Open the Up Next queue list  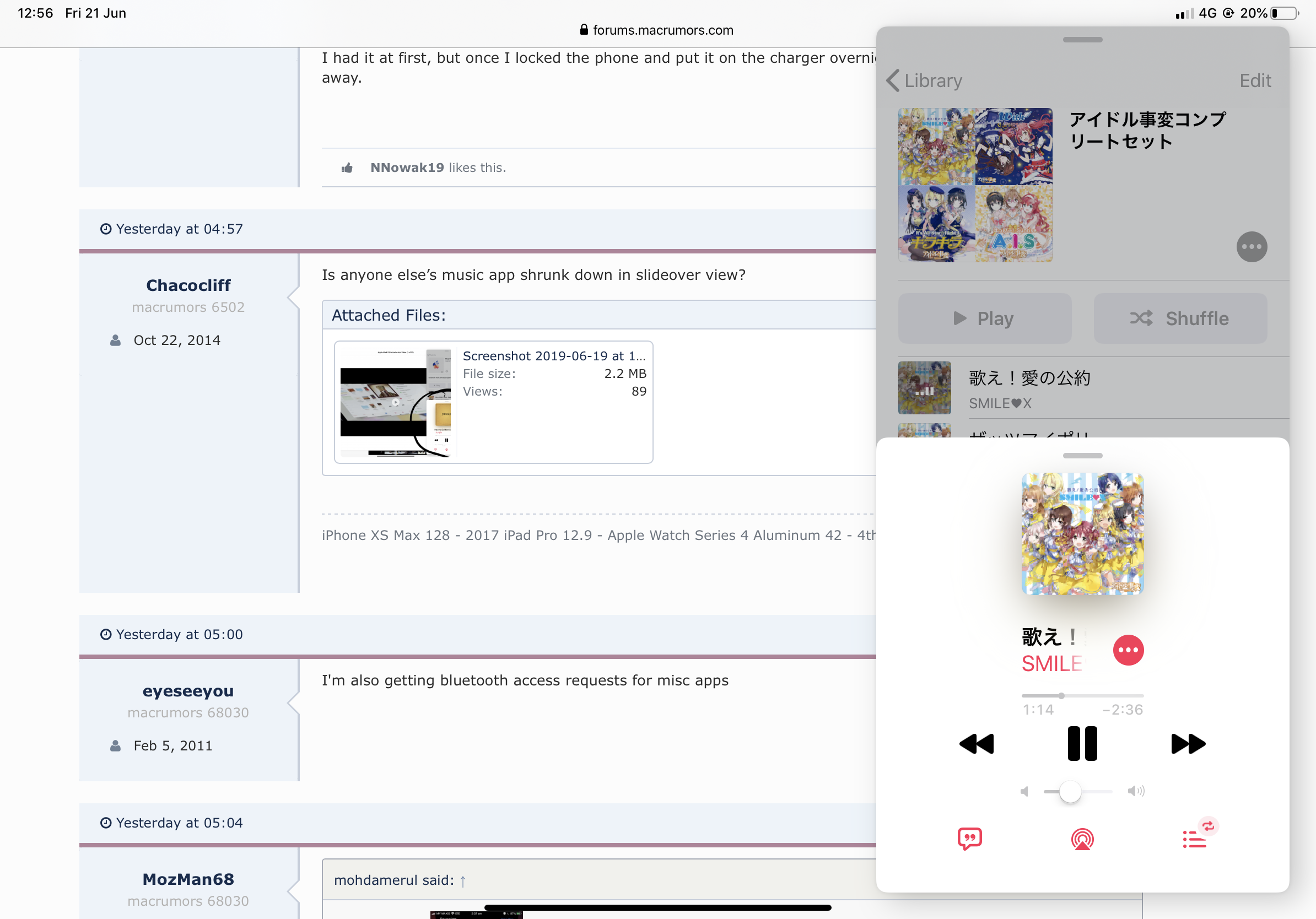pos(1195,839)
